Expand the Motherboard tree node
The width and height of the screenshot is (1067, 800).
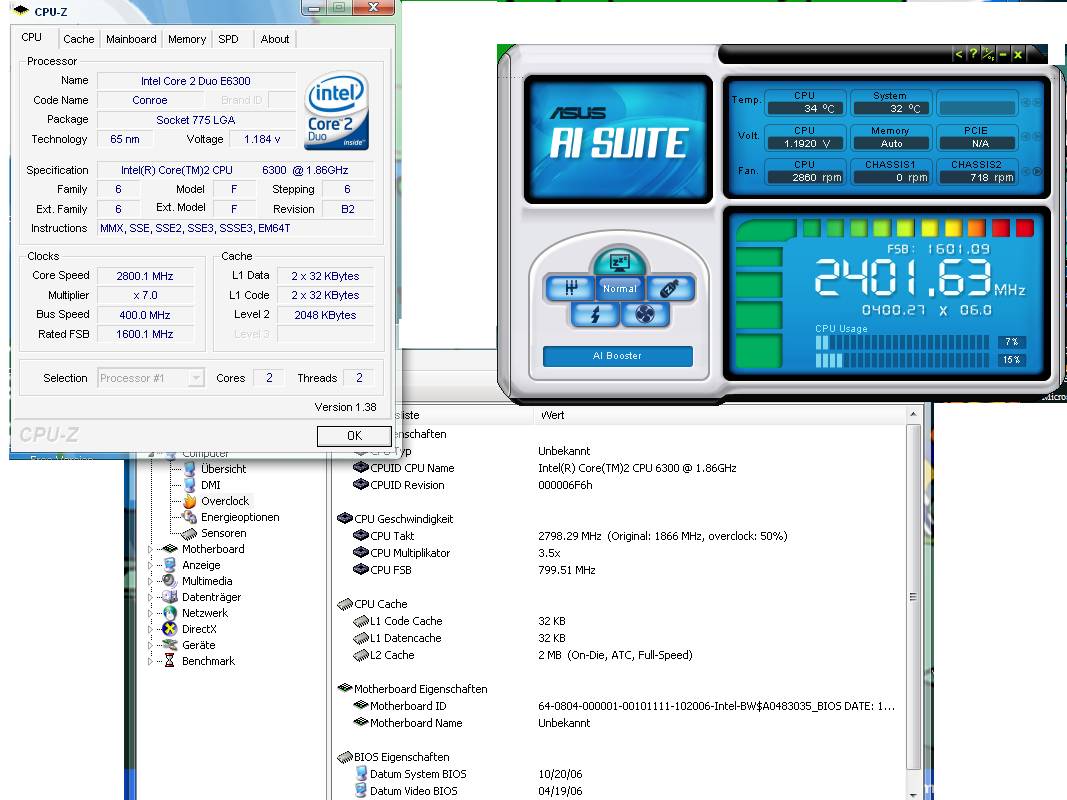click(x=150, y=549)
